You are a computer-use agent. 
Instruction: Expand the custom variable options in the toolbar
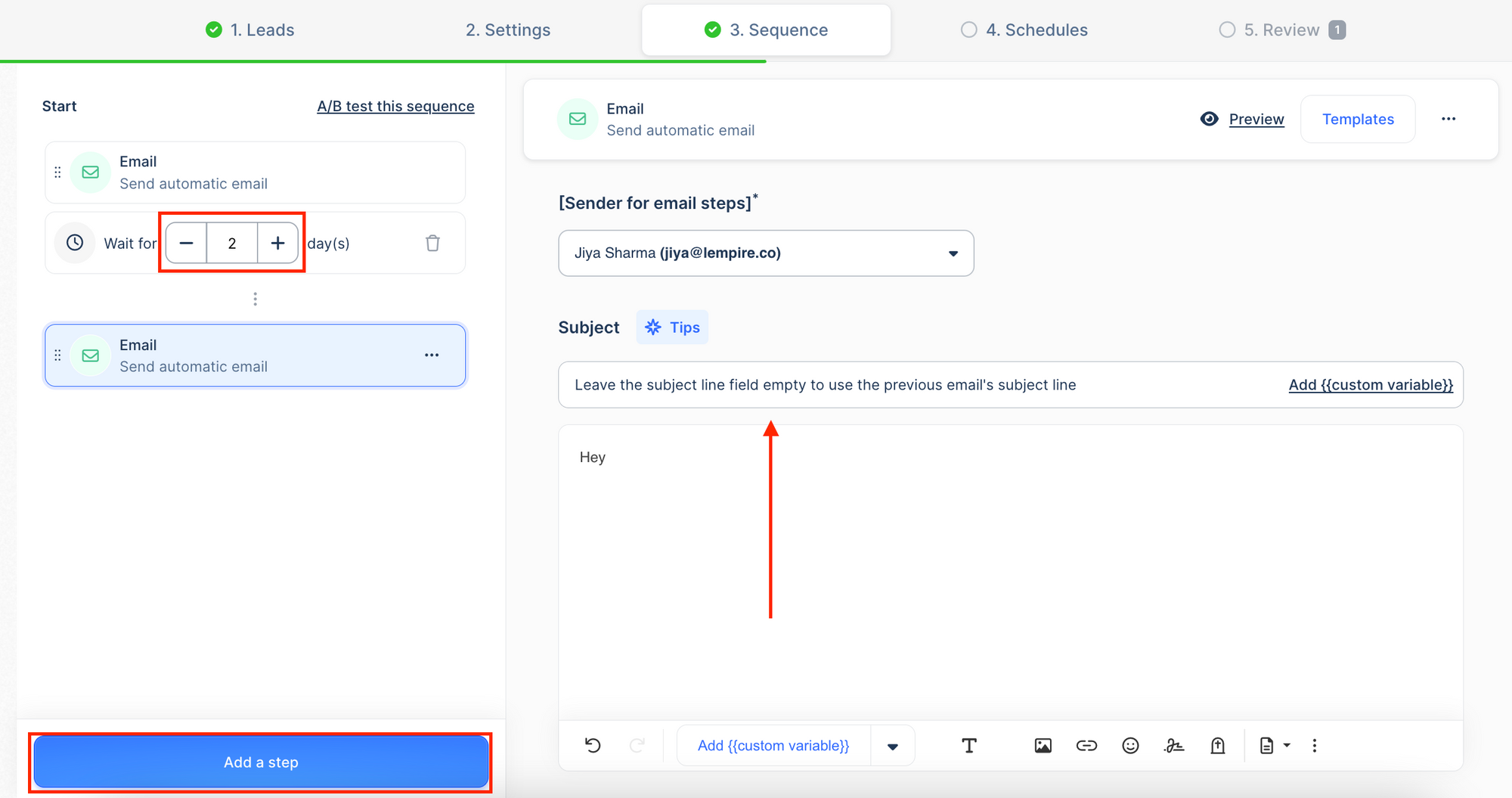click(893, 745)
